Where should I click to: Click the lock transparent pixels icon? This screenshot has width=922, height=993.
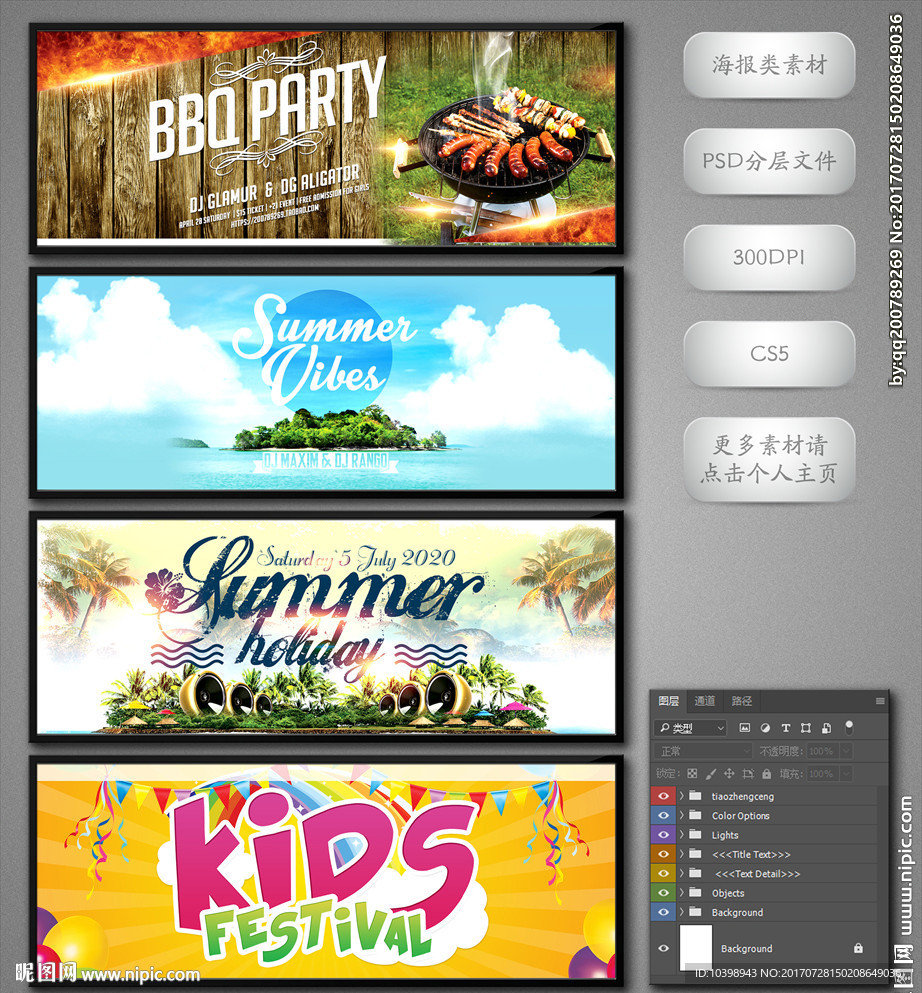(692, 774)
